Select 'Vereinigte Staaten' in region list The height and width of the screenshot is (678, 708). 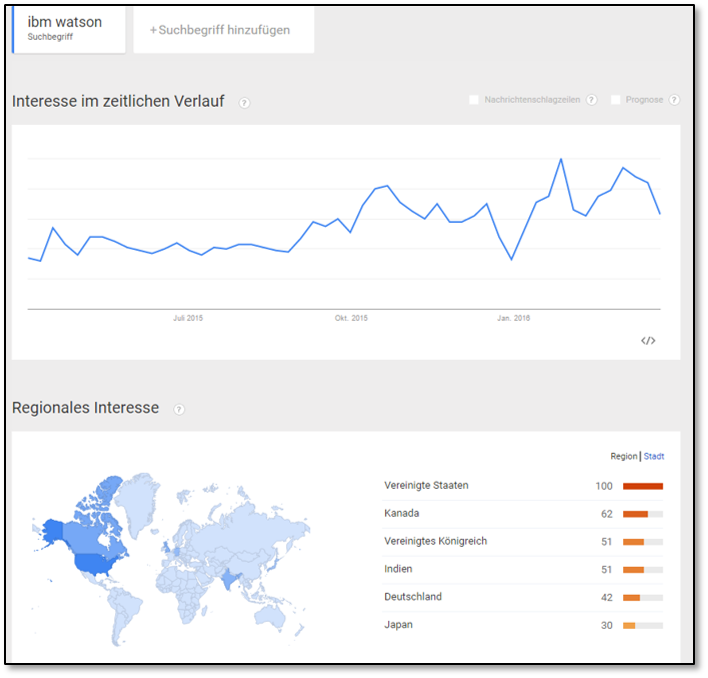click(426, 485)
